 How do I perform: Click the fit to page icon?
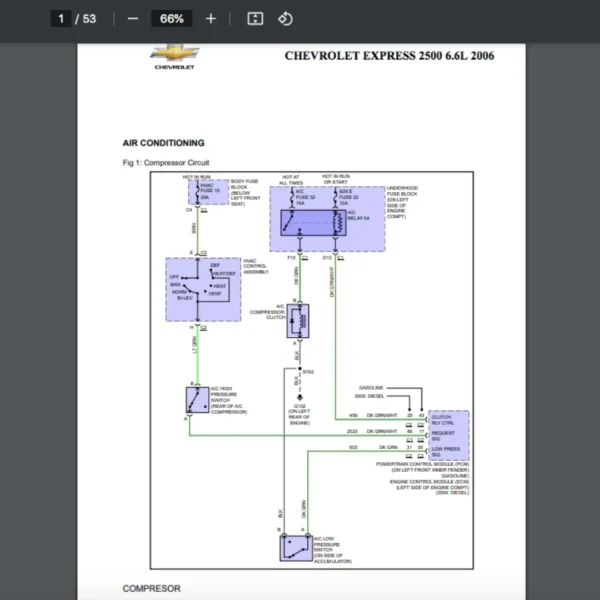tap(255, 19)
